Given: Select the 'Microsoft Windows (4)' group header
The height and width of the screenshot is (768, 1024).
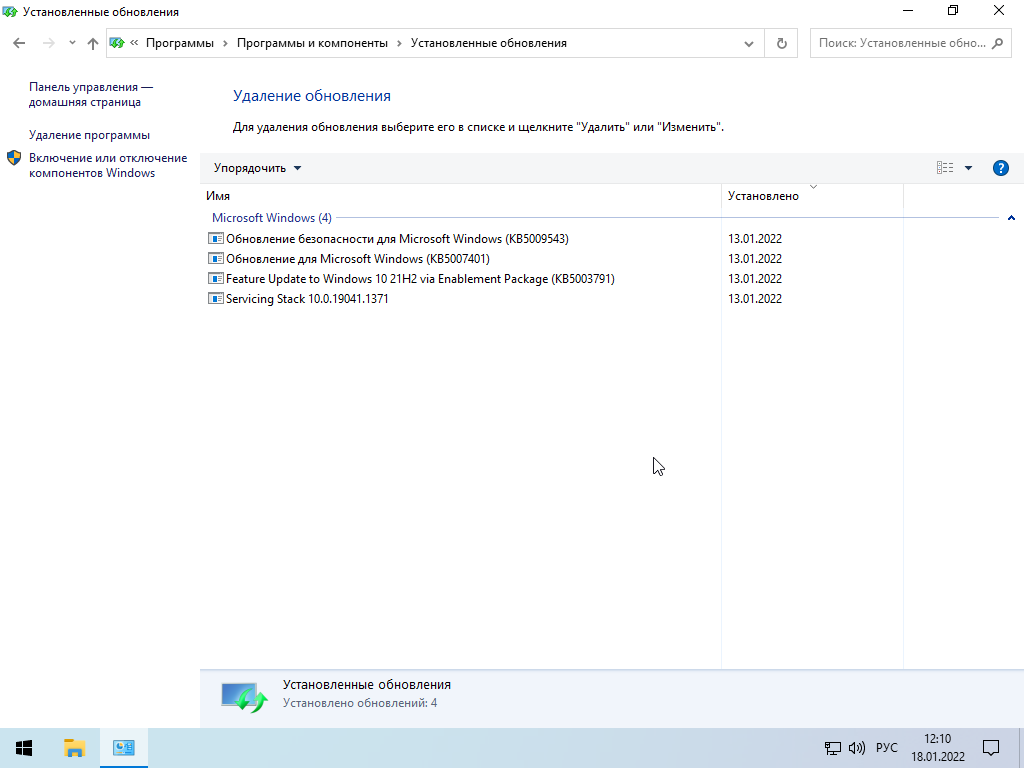Looking at the screenshot, I should tap(272, 217).
